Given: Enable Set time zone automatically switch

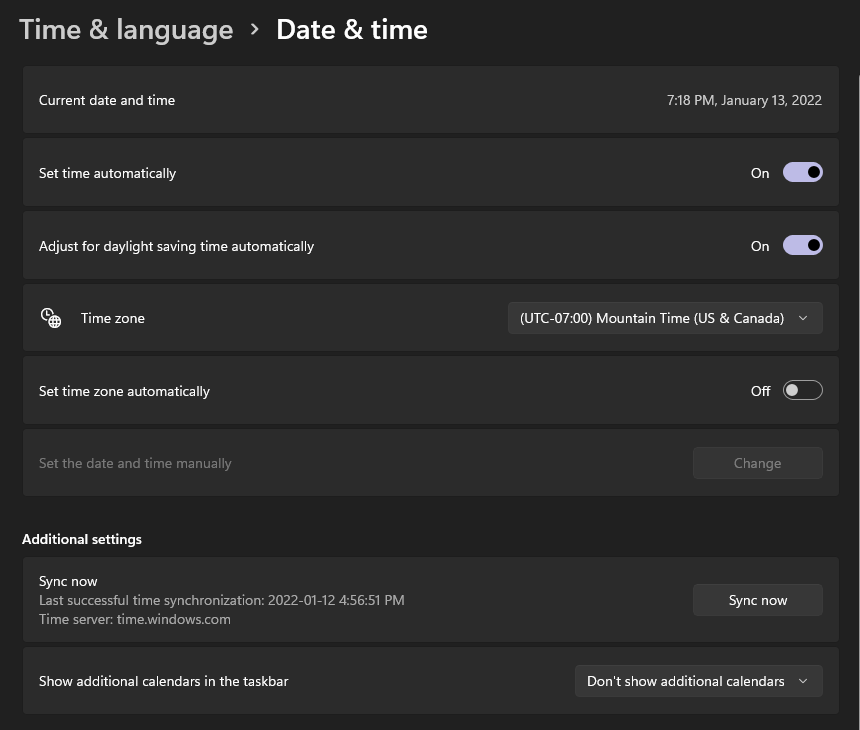Looking at the screenshot, I should (x=802, y=391).
